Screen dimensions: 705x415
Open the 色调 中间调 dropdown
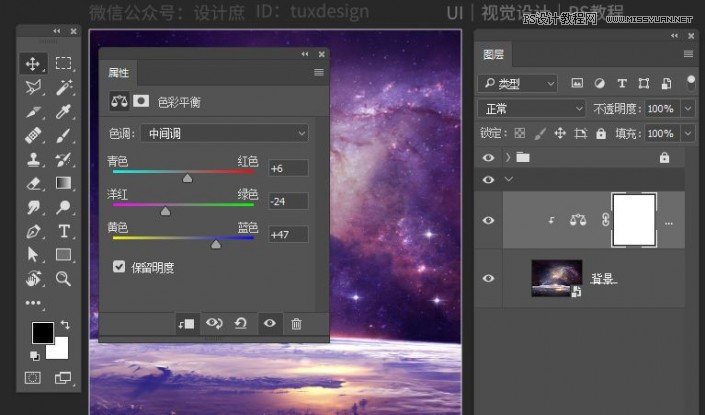[x=225, y=134]
